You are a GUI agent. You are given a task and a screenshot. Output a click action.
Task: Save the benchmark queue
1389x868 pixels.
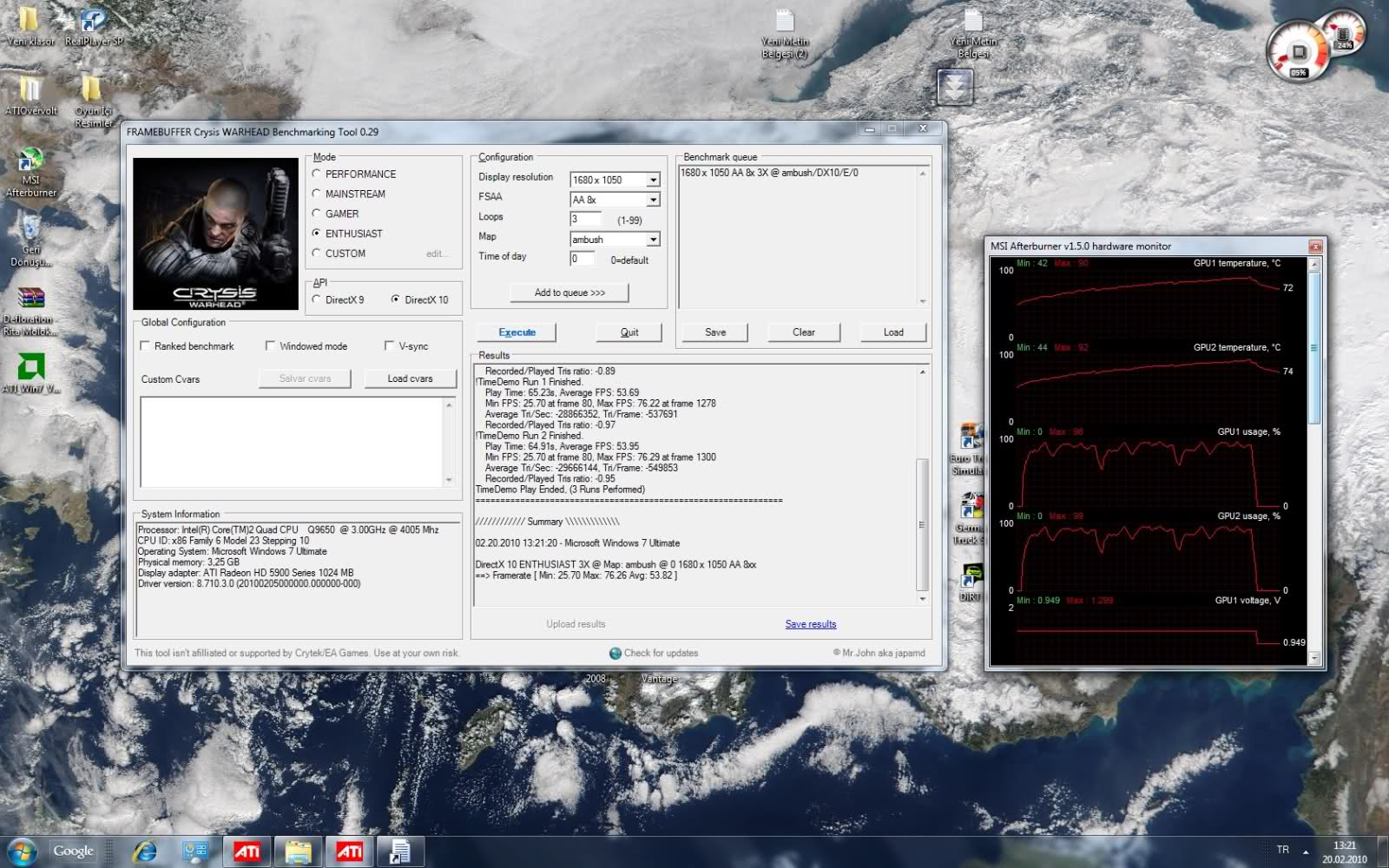click(x=715, y=332)
